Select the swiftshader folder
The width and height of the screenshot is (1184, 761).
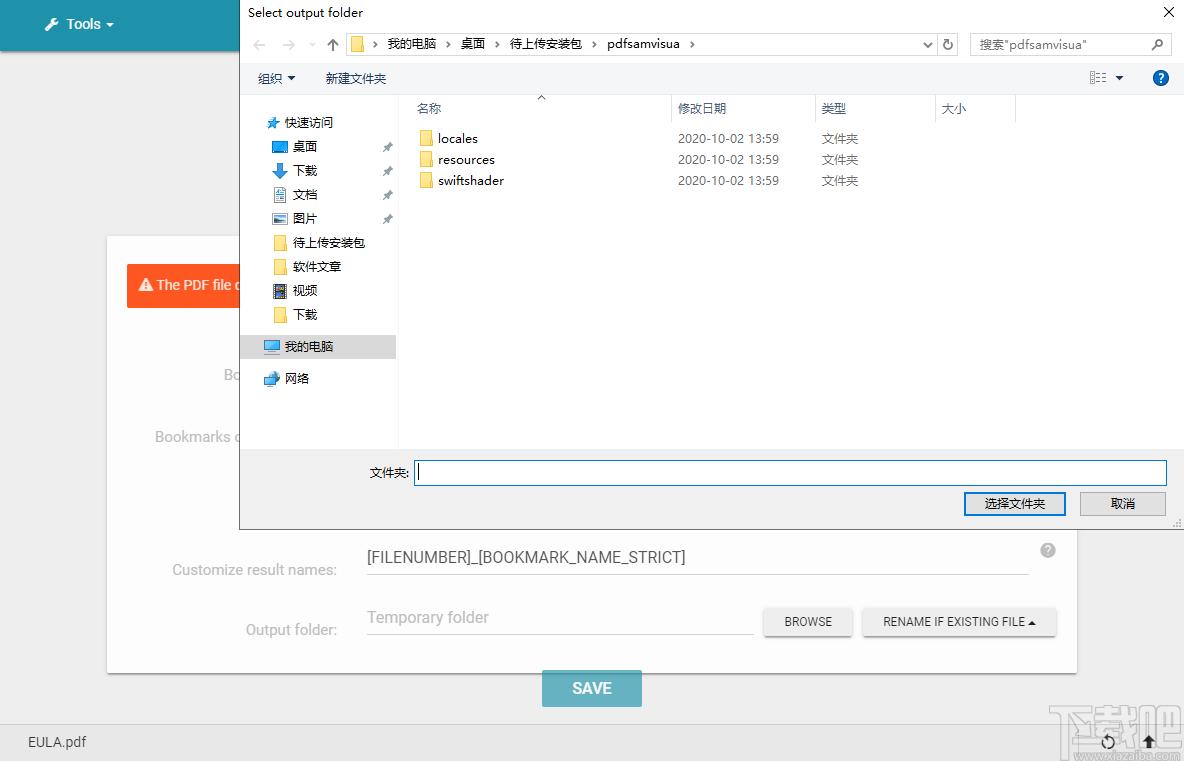click(470, 180)
